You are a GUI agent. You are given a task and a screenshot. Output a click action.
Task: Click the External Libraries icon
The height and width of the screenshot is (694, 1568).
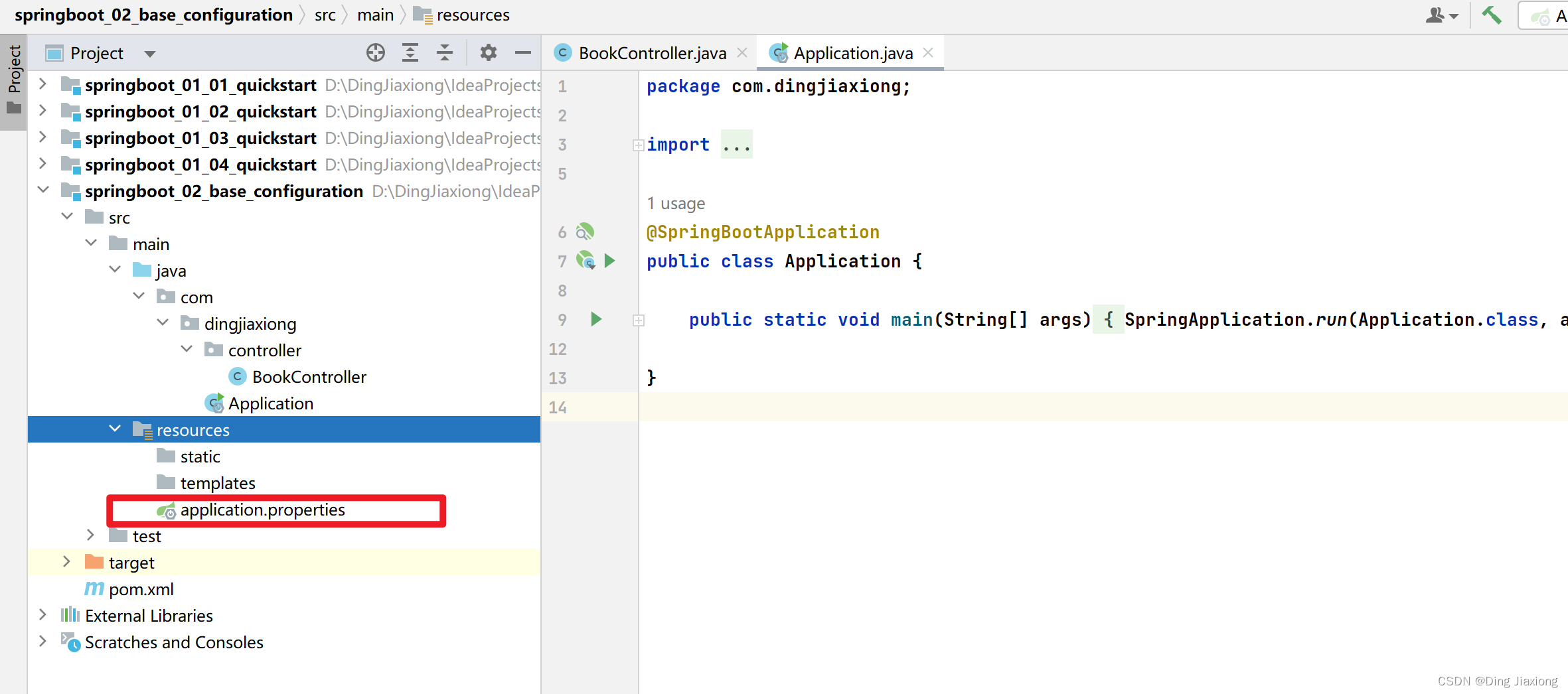point(70,615)
